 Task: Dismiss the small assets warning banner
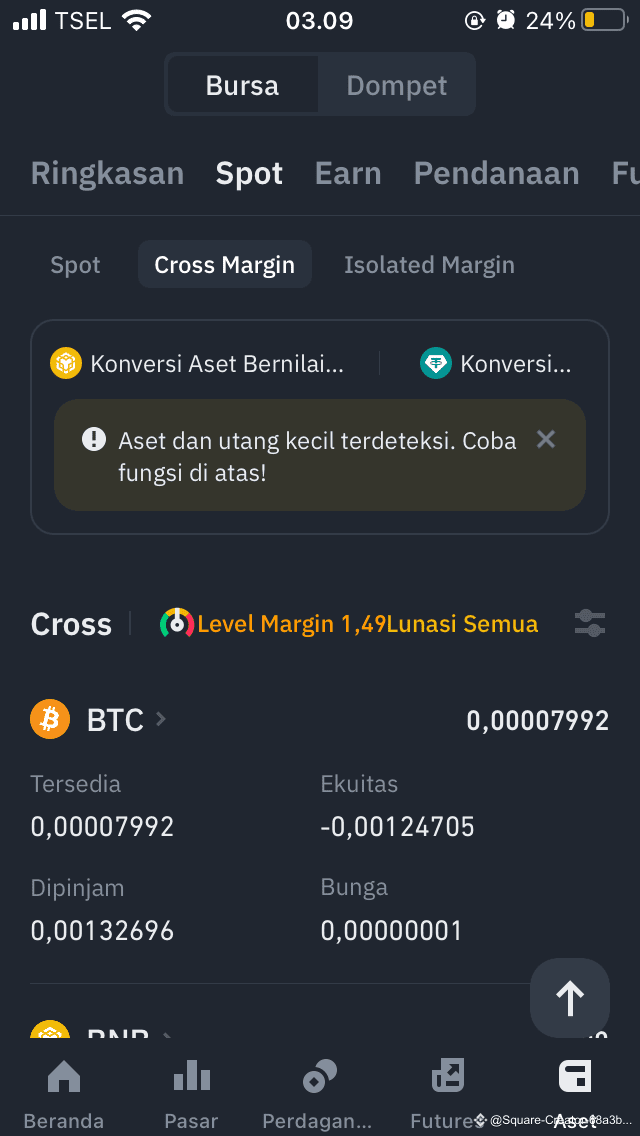click(x=545, y=439)
